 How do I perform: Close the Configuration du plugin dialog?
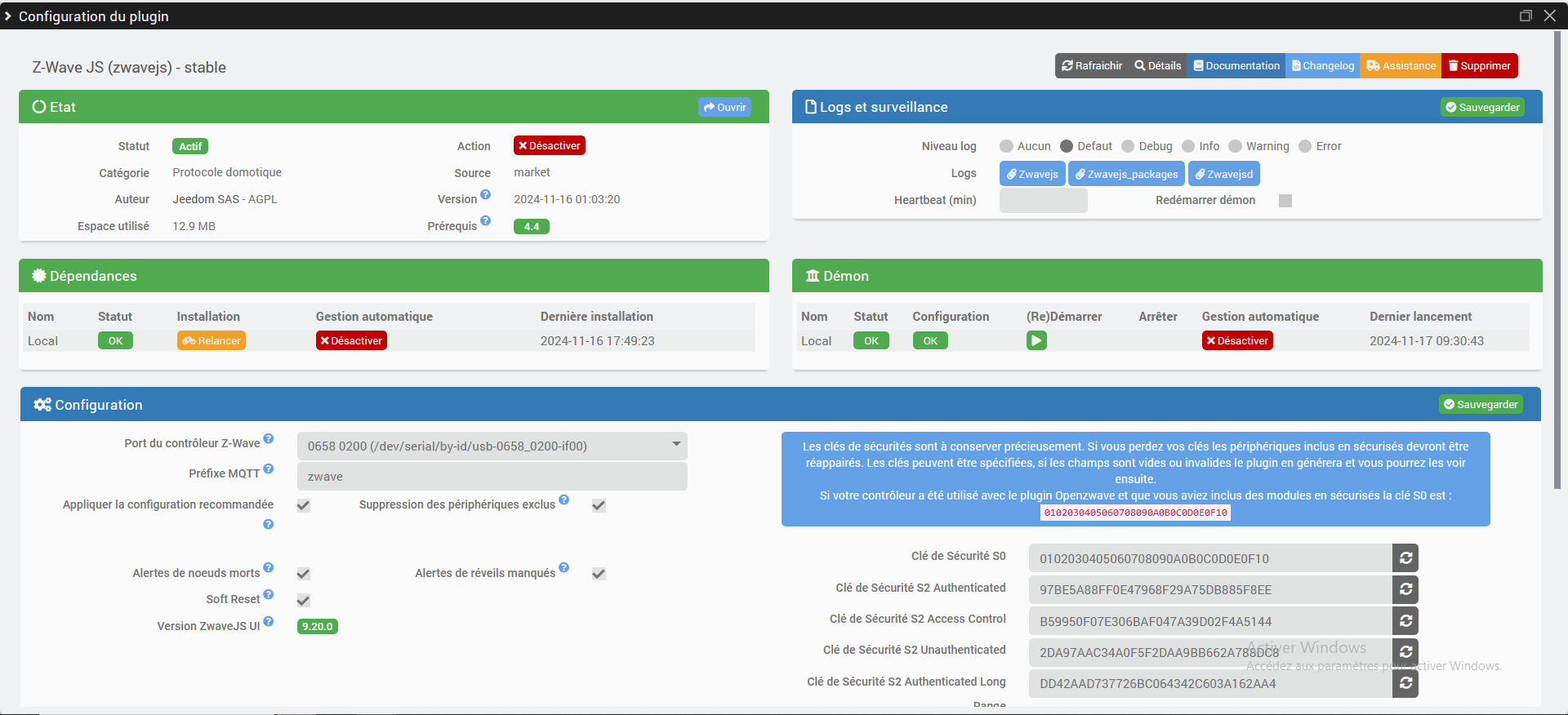click(1550, 16)
